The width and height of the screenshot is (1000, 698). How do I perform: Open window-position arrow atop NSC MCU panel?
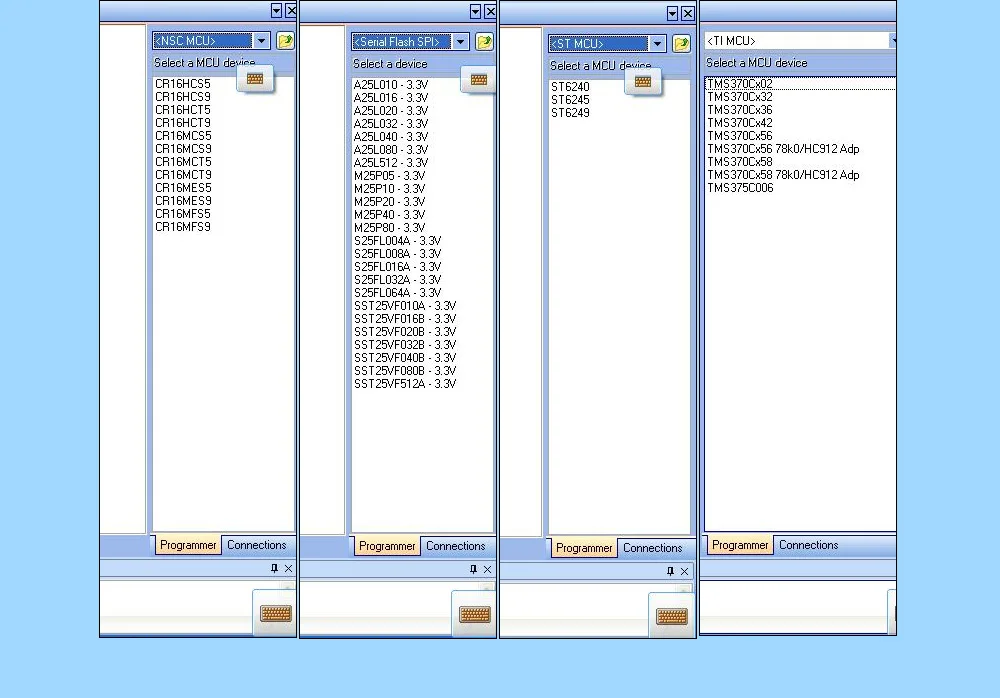[276, 11]
